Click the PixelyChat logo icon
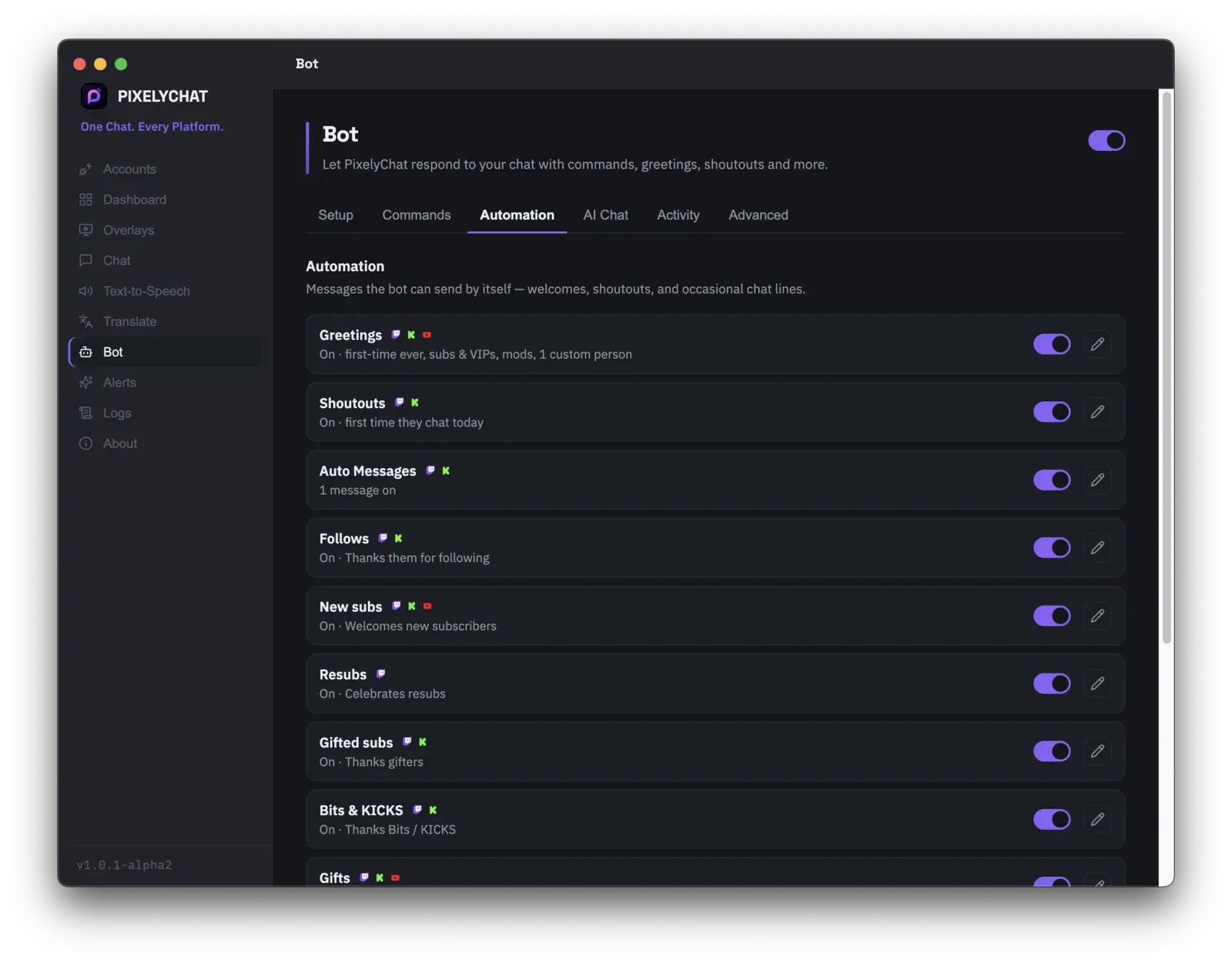Image resolution: width=1232 pixels, height=963 pixels. (x=94, y=96)
